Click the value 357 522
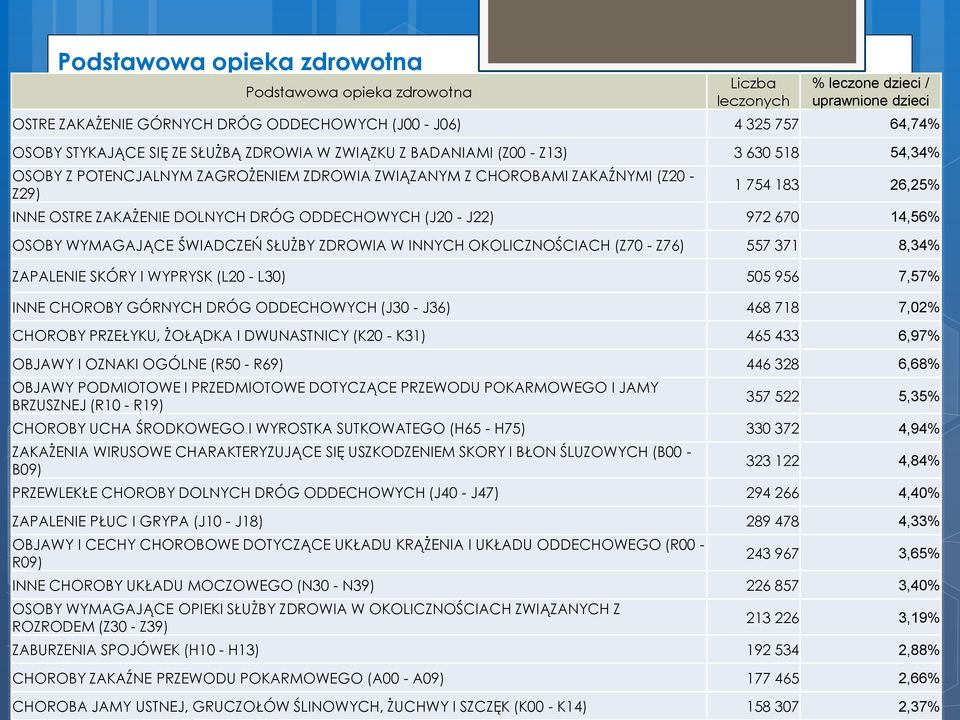Image resolution: width=960 pixels, height=720 pixels. coord(772,396)
